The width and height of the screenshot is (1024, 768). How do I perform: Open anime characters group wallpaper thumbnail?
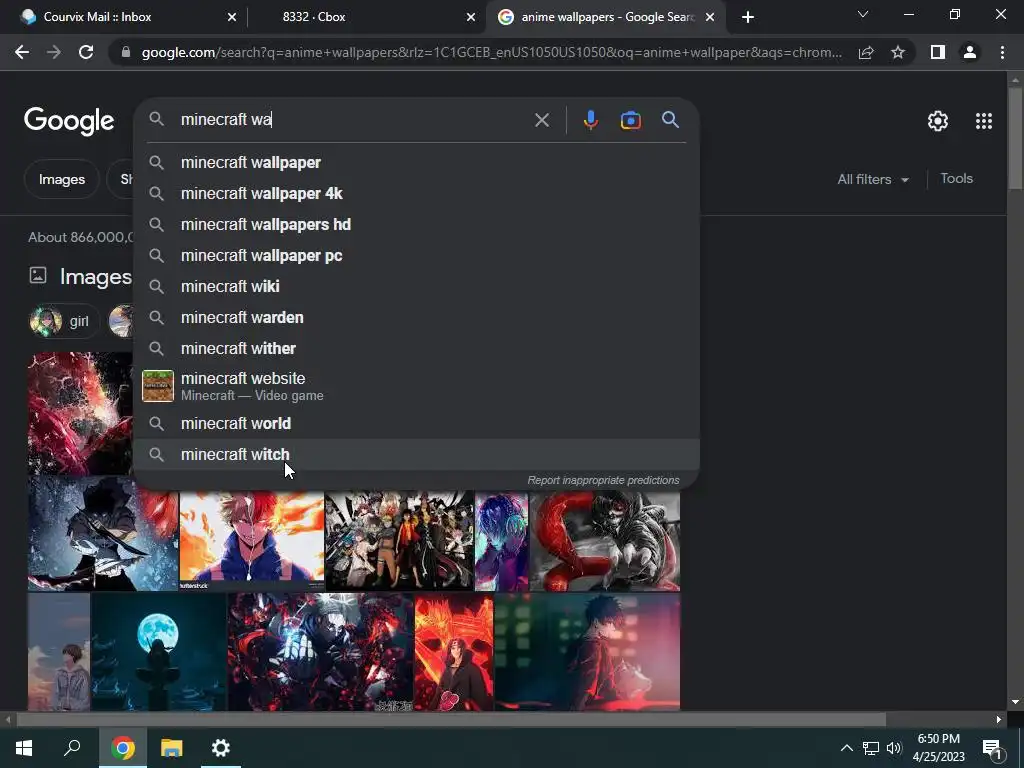[x=399, y=541]
